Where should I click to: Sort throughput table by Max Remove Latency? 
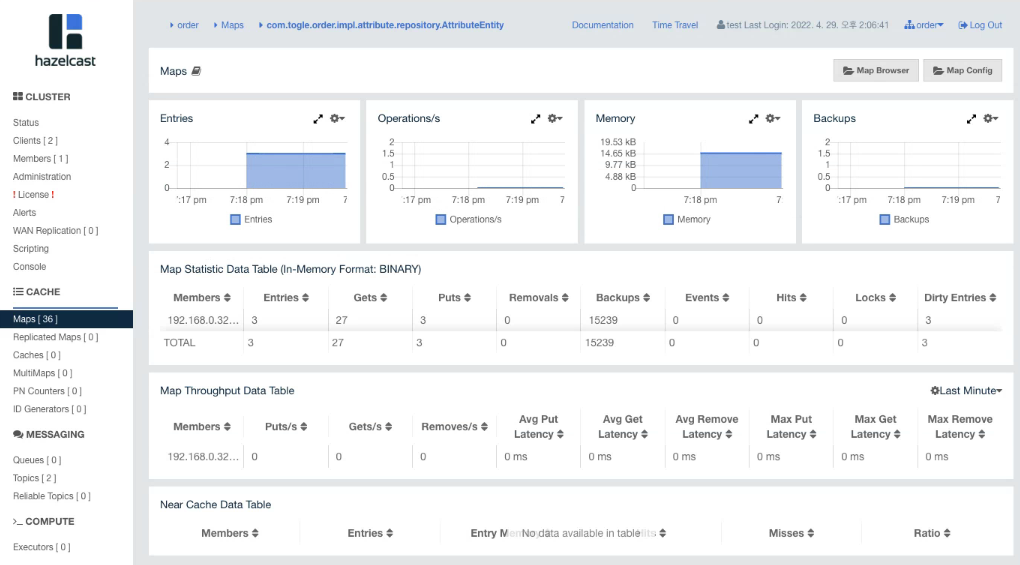960,427
